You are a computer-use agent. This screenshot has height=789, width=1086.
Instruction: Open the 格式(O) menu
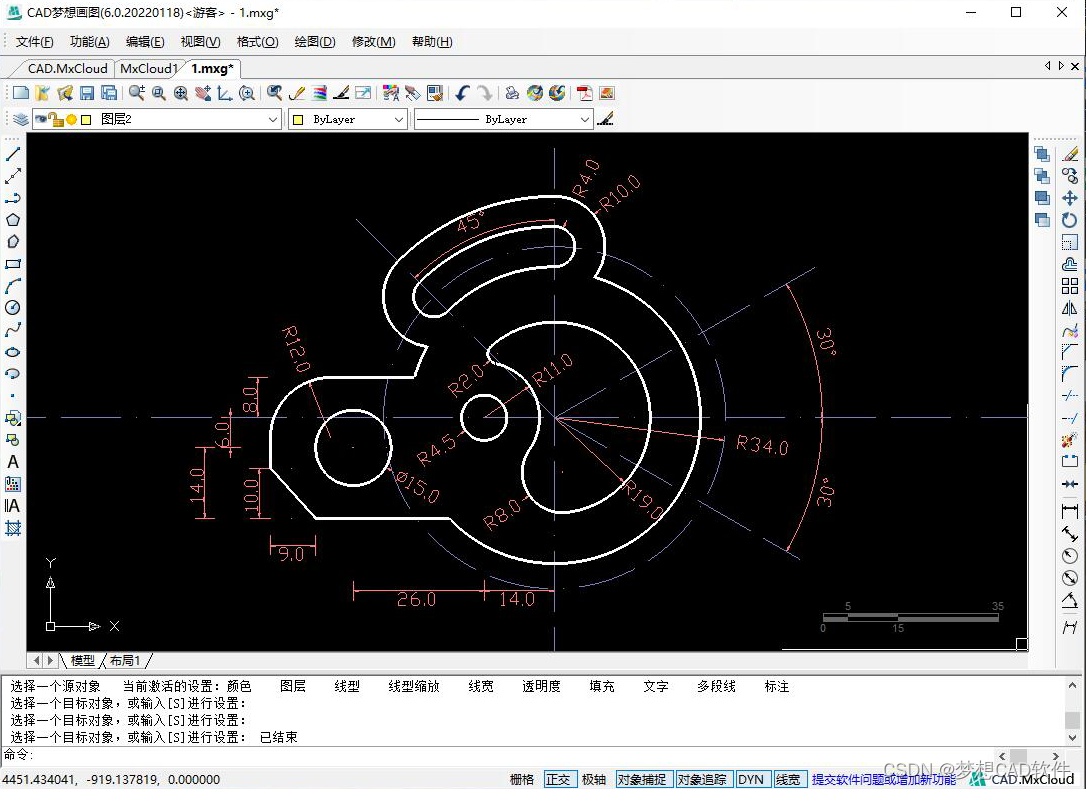258,42
